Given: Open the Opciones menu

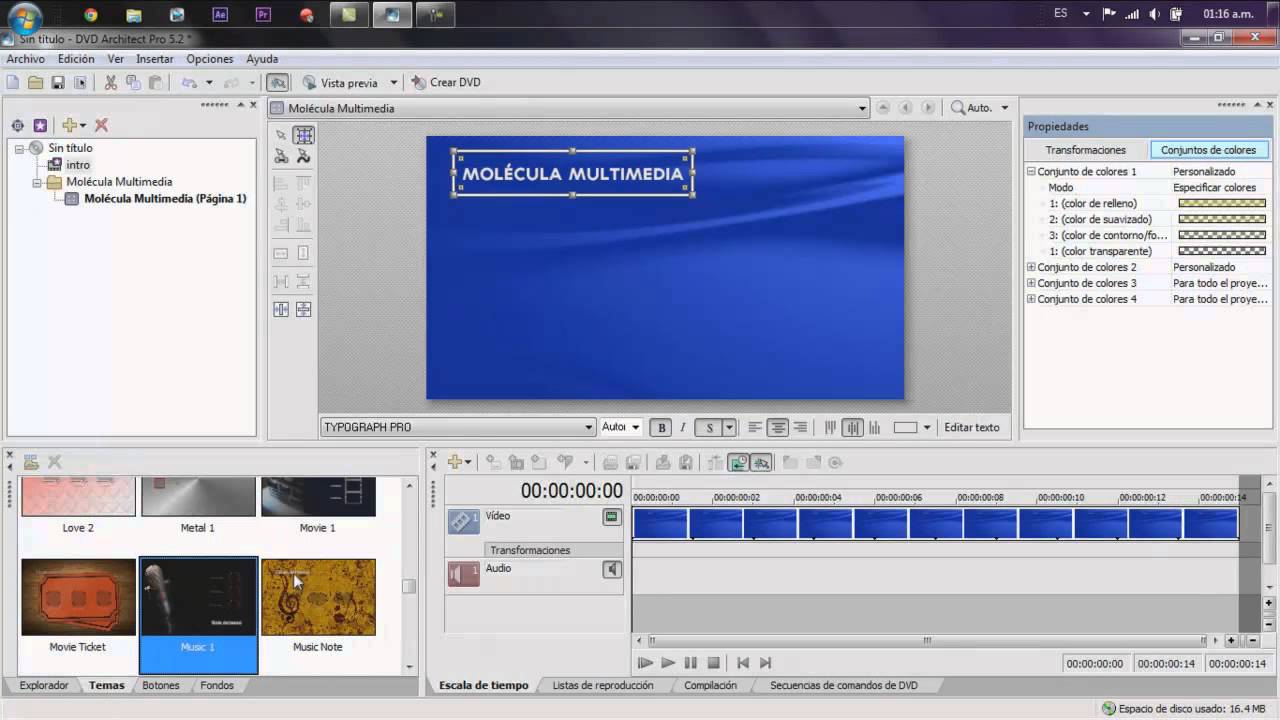Looking at the screenshot, I should (210, 59).
